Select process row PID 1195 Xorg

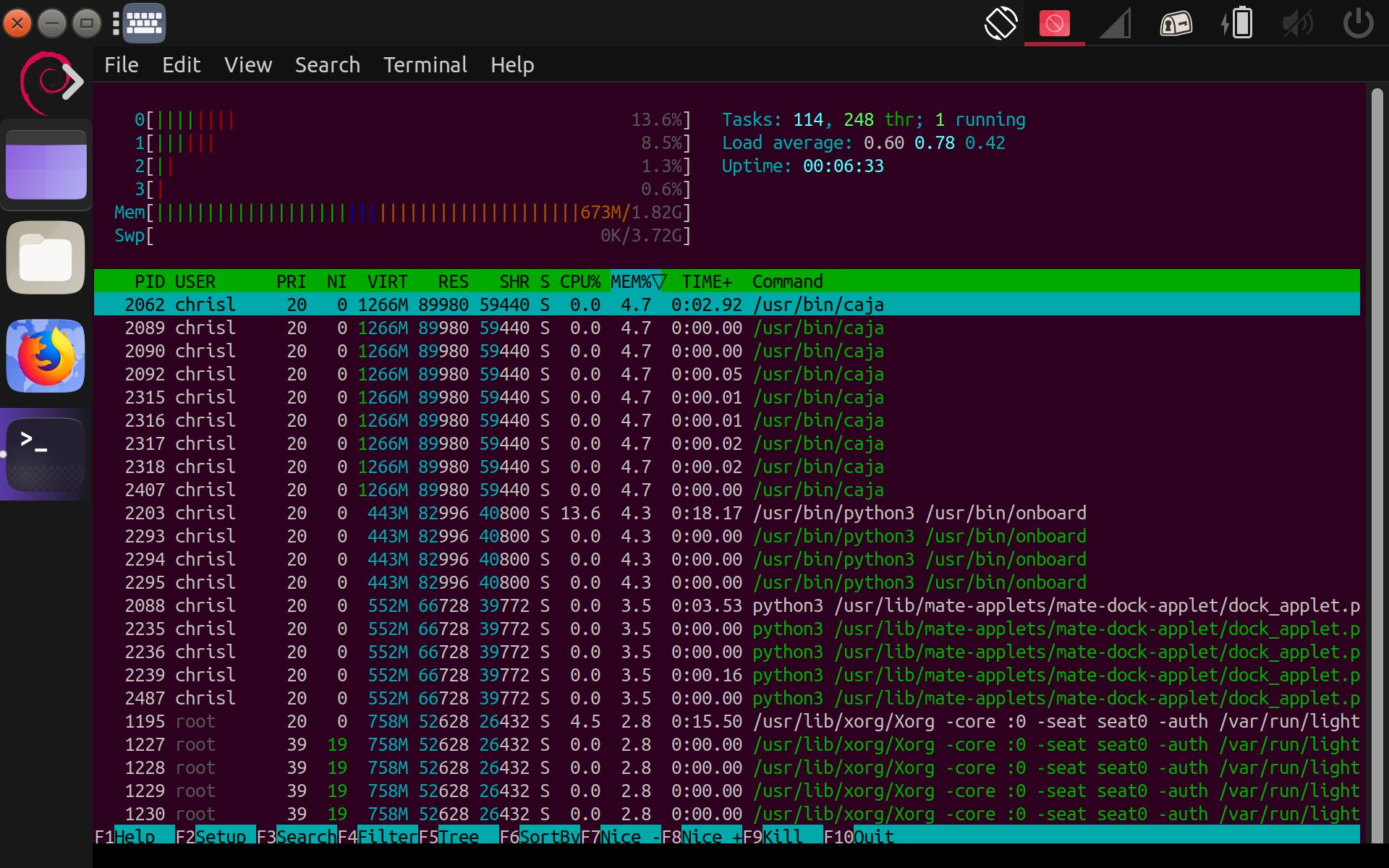727,721
